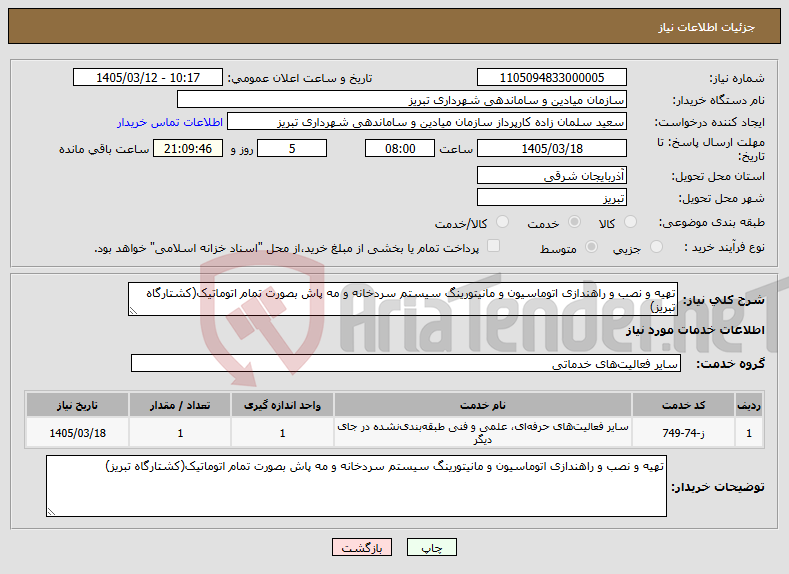Image resolution: width=789 pixels, height=574 pixels.
Task: Click the بازگشت (back) button
Action: (362, 547)
